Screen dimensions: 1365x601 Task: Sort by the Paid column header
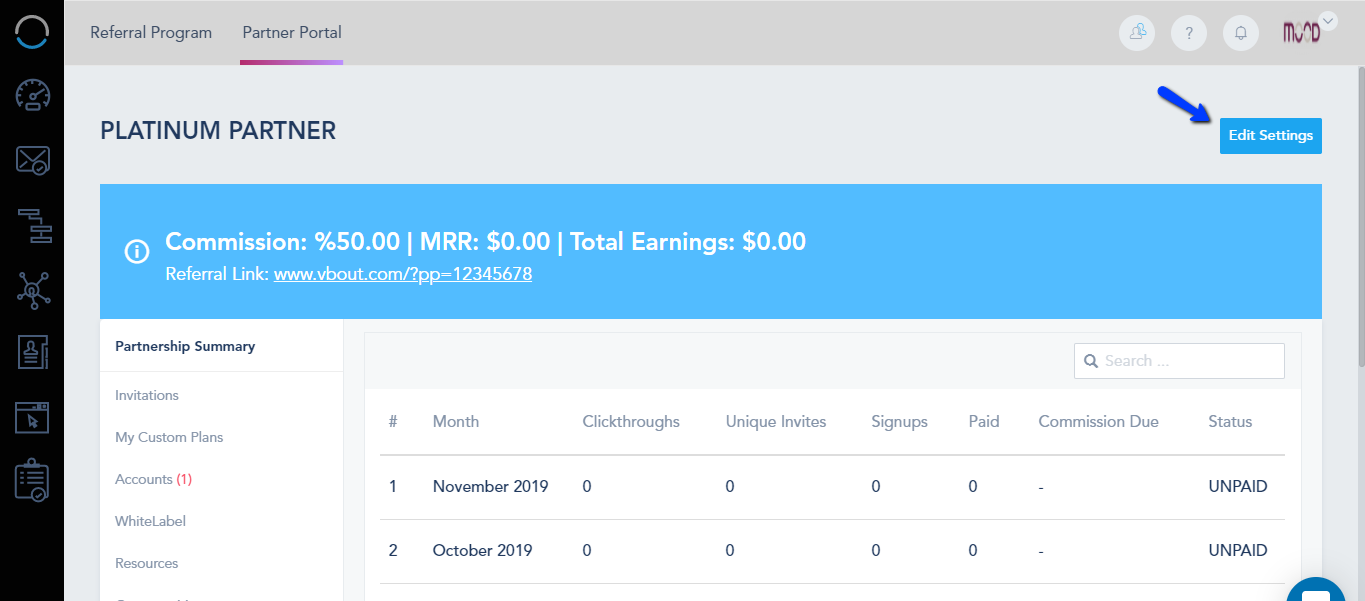(984, 421)
